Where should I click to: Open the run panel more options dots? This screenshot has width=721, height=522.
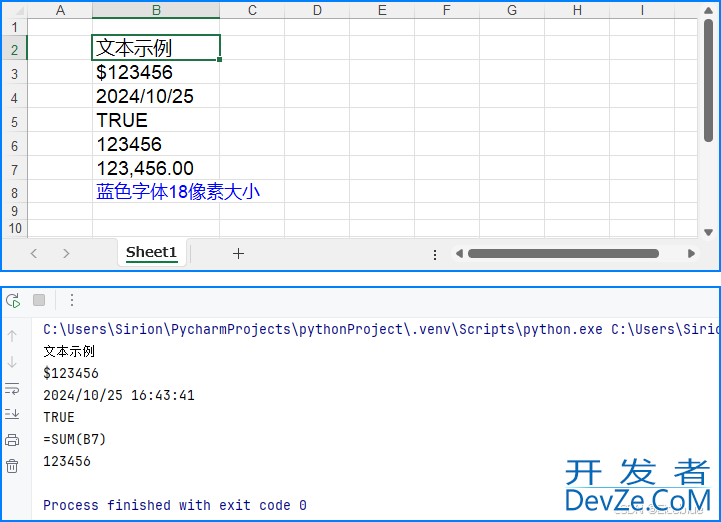(72, 300)
